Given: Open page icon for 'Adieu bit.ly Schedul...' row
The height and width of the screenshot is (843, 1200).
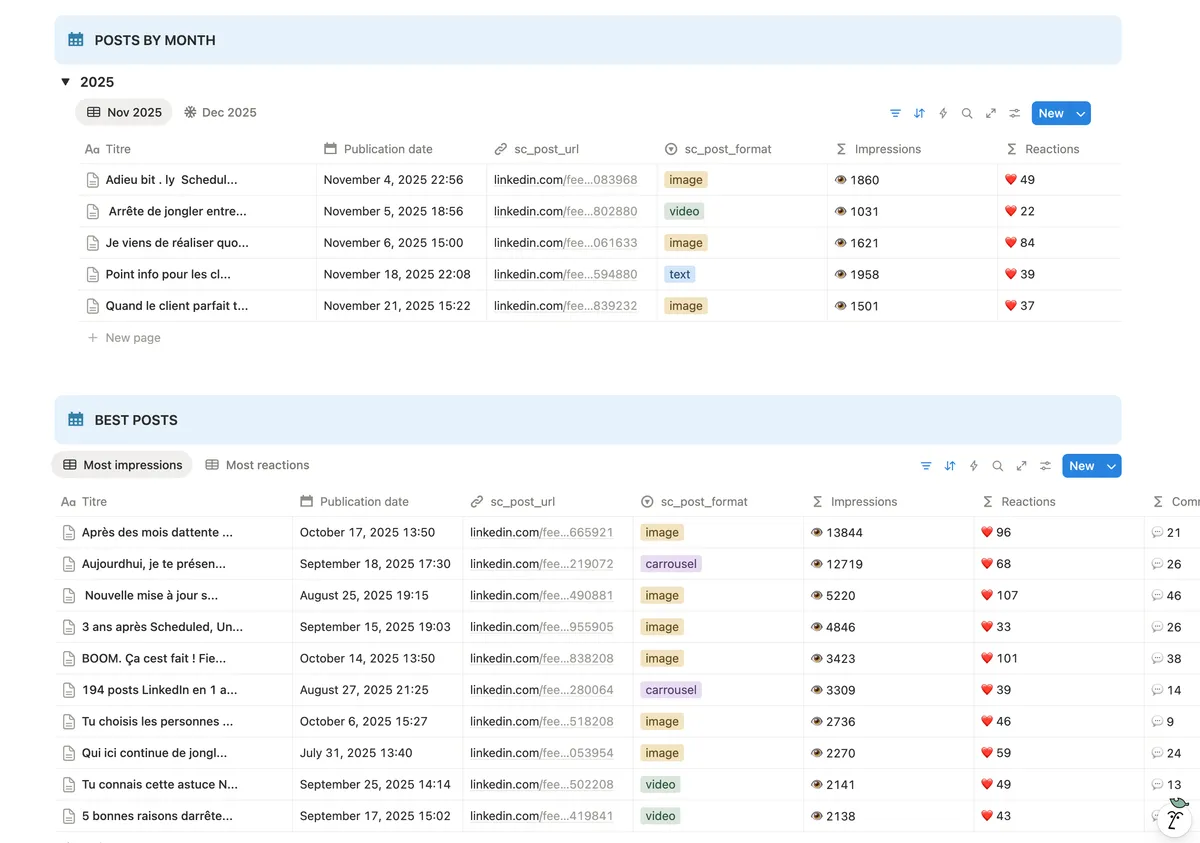Looking at the screenshot, I should 93,180.
